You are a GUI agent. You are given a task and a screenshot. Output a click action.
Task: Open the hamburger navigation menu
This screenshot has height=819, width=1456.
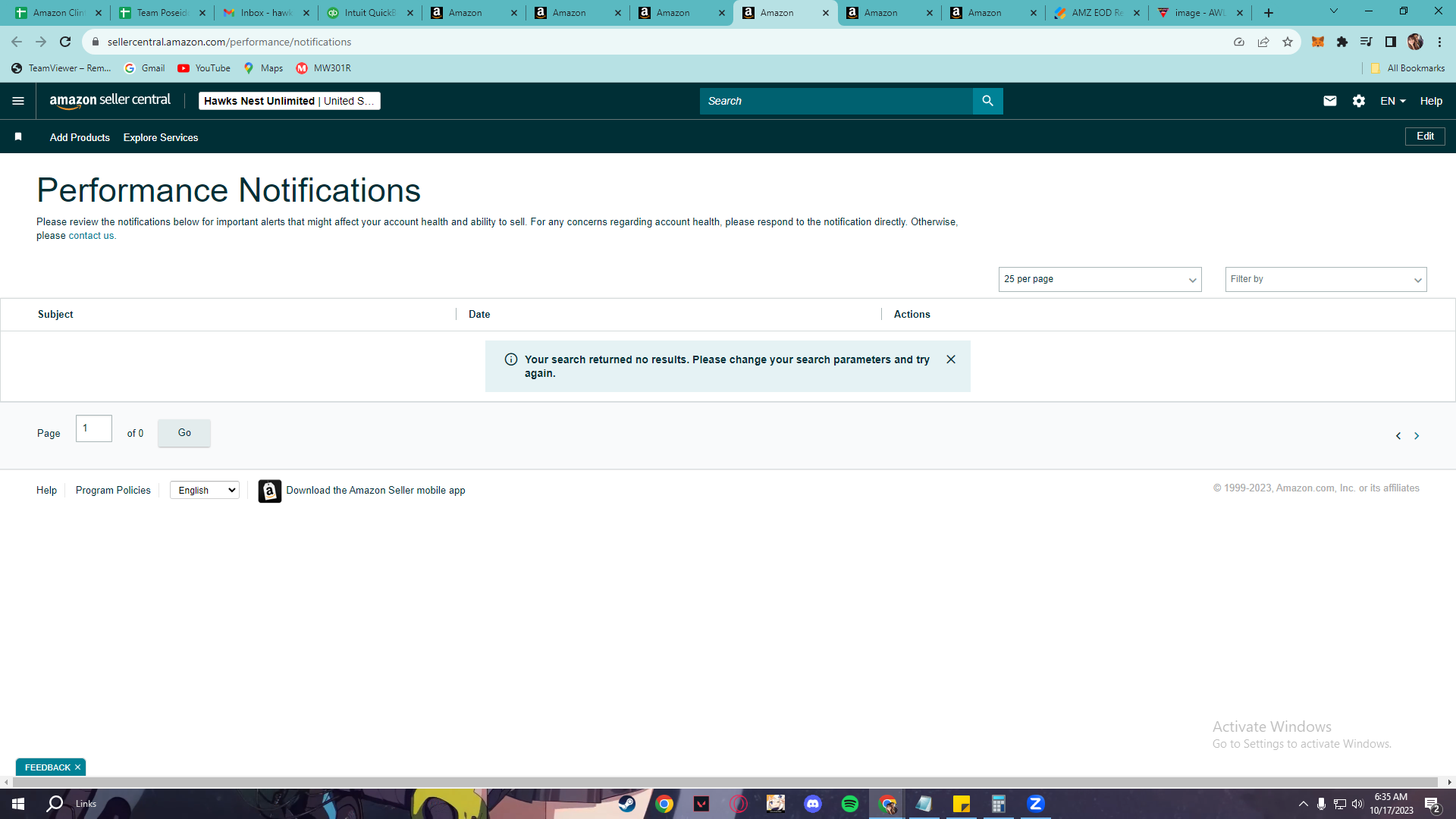(x=18, y=101)
